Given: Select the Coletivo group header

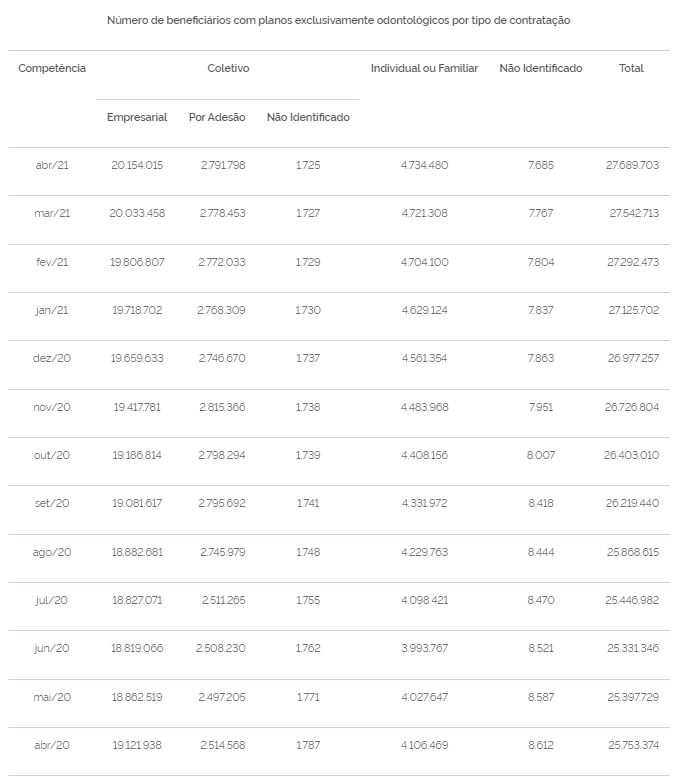Looking at the screenshot, I should [228, 68].
